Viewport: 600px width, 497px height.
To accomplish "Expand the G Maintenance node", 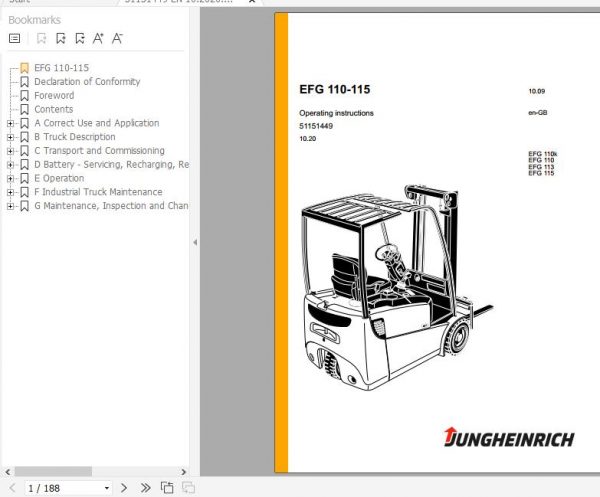I will [10, 206].
